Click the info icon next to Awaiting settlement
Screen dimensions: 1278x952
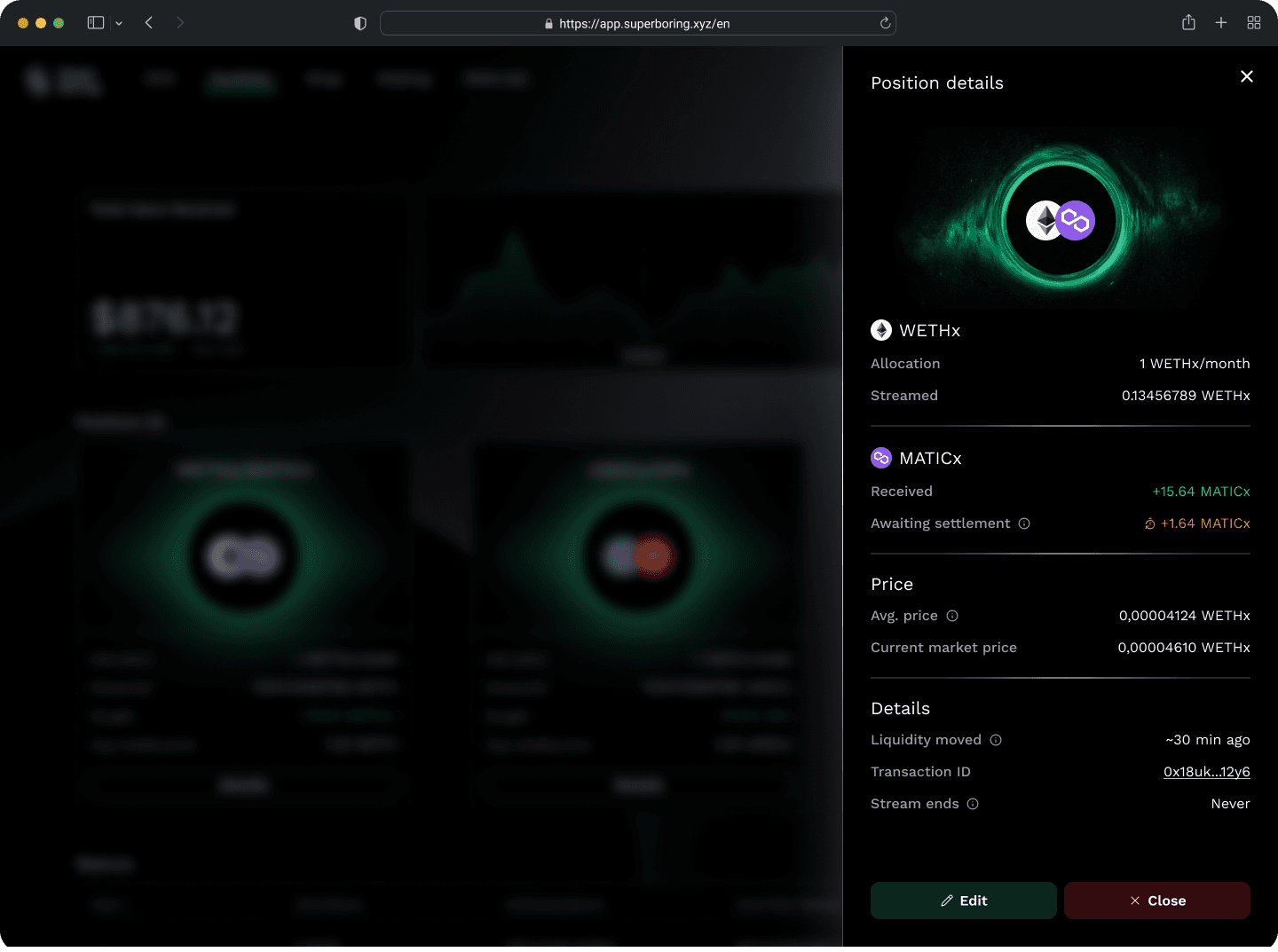1024,523
